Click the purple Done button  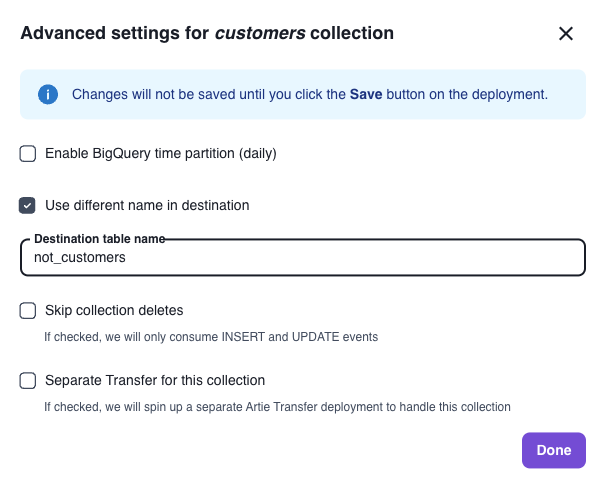point(554,450)
